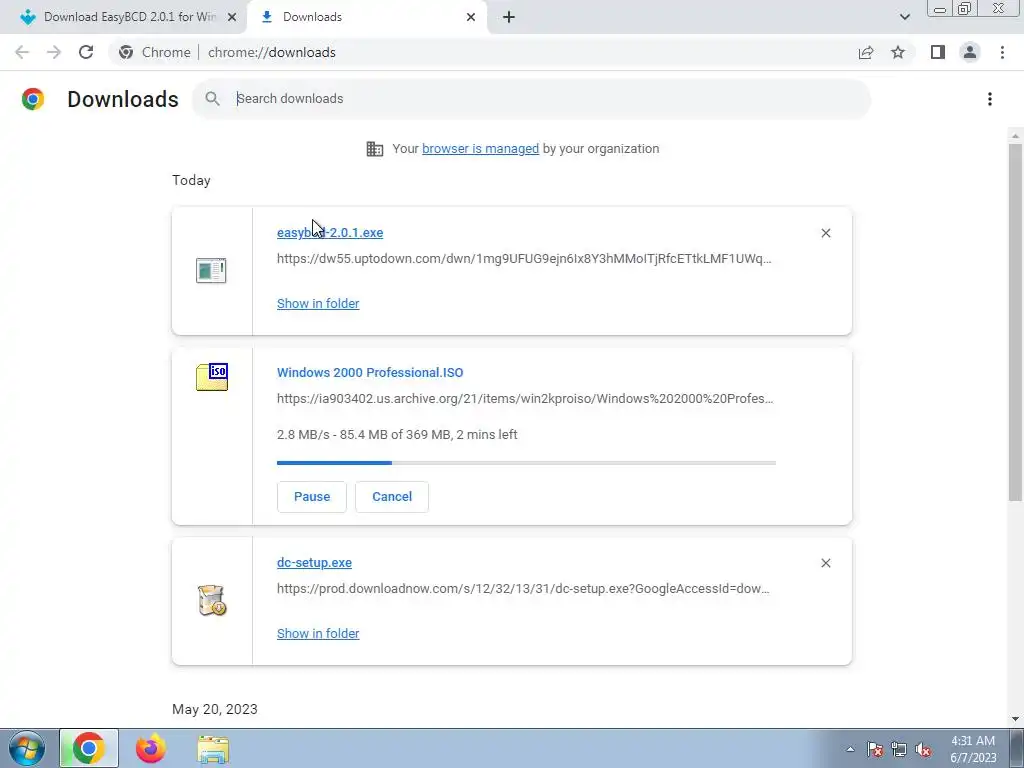The image size is (1024, 768).
Task: Click the May 20, 2023 date heading
Action: coord(215,709)
